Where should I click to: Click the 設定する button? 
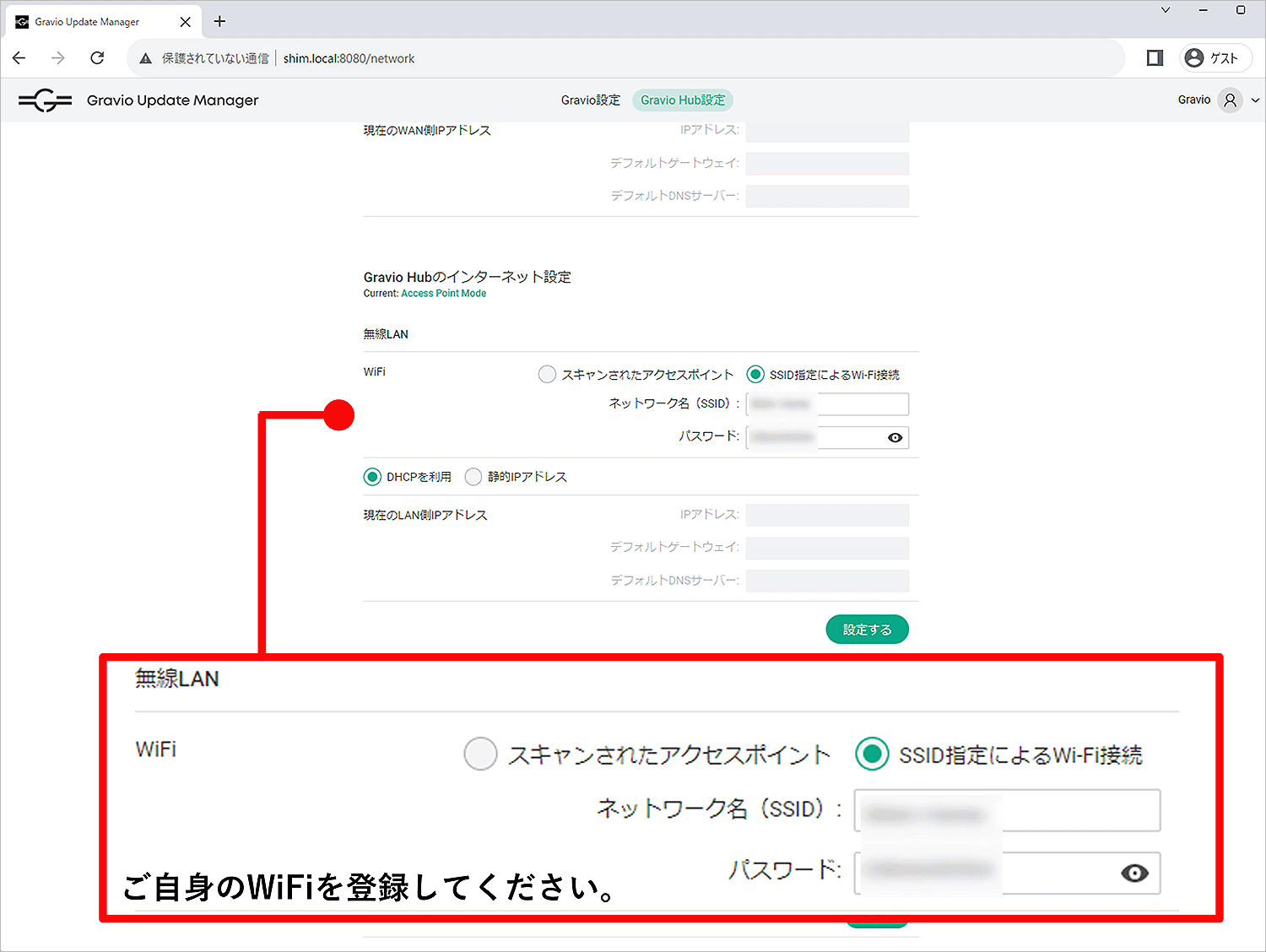point(867,630)
